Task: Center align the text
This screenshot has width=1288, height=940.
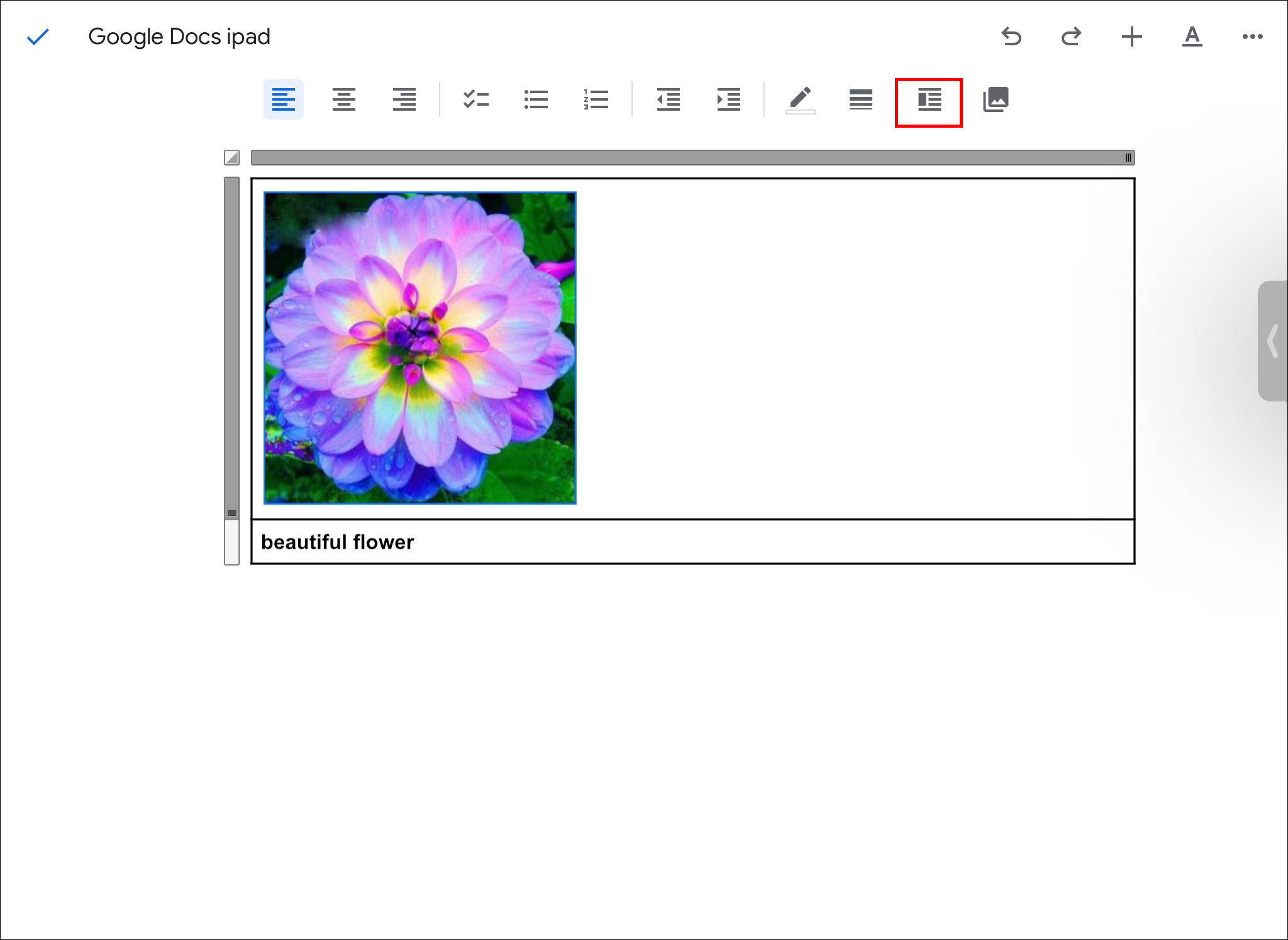Action: 343,99
